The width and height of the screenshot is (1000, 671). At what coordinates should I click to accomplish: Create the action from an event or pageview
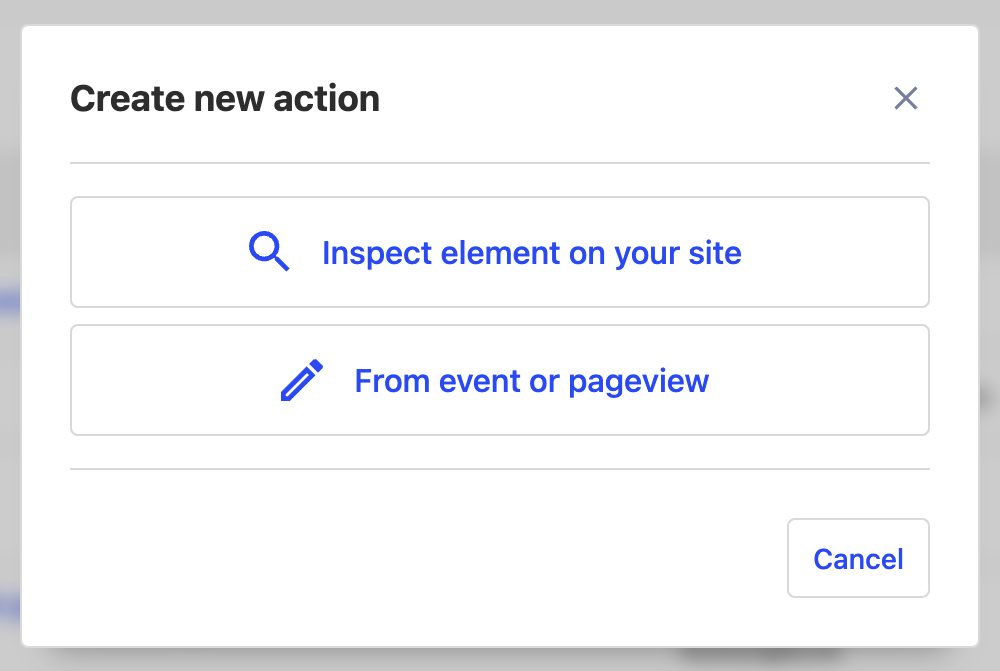[x=500, y=380]
